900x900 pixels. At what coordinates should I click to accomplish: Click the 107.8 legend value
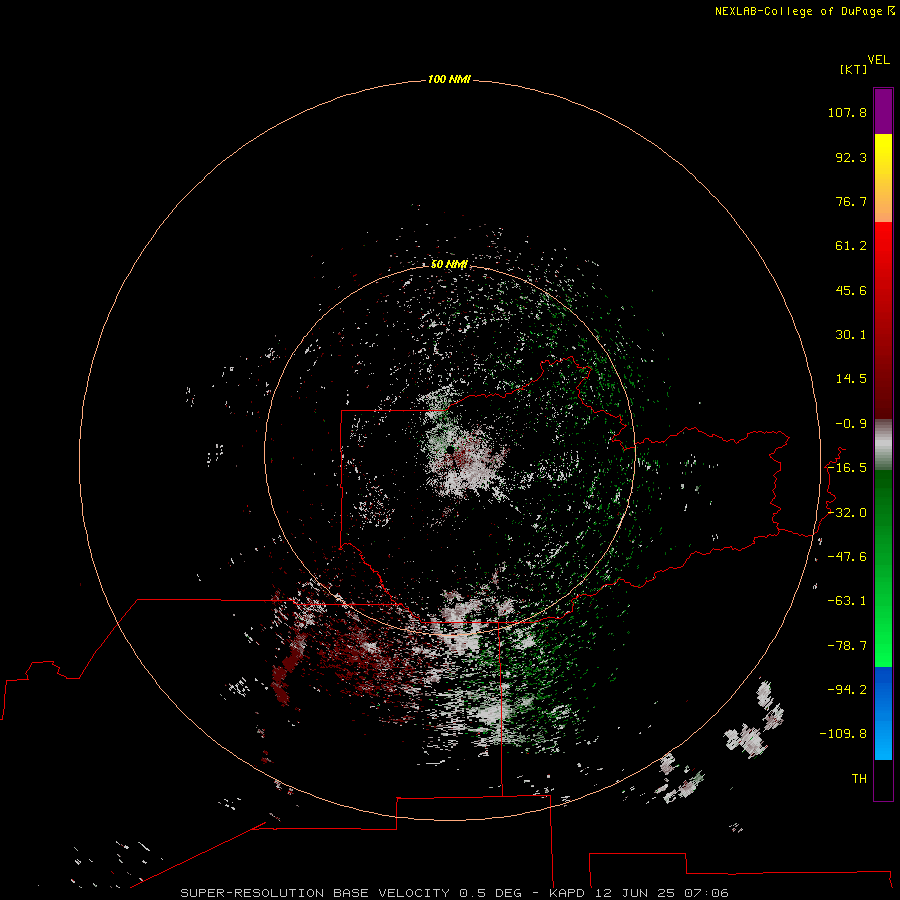click(x=847, y=112)
